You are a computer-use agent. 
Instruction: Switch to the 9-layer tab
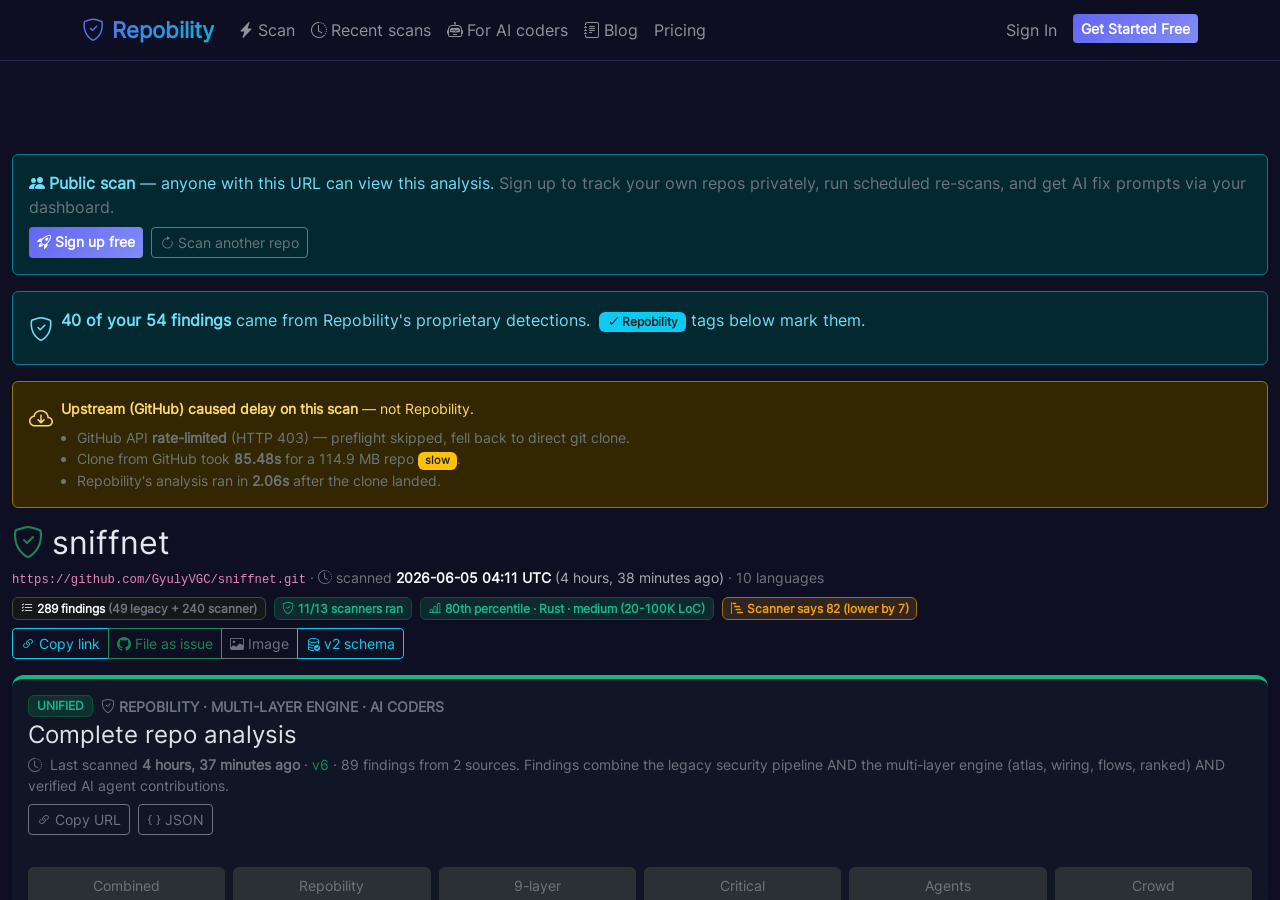pos(537,885)
